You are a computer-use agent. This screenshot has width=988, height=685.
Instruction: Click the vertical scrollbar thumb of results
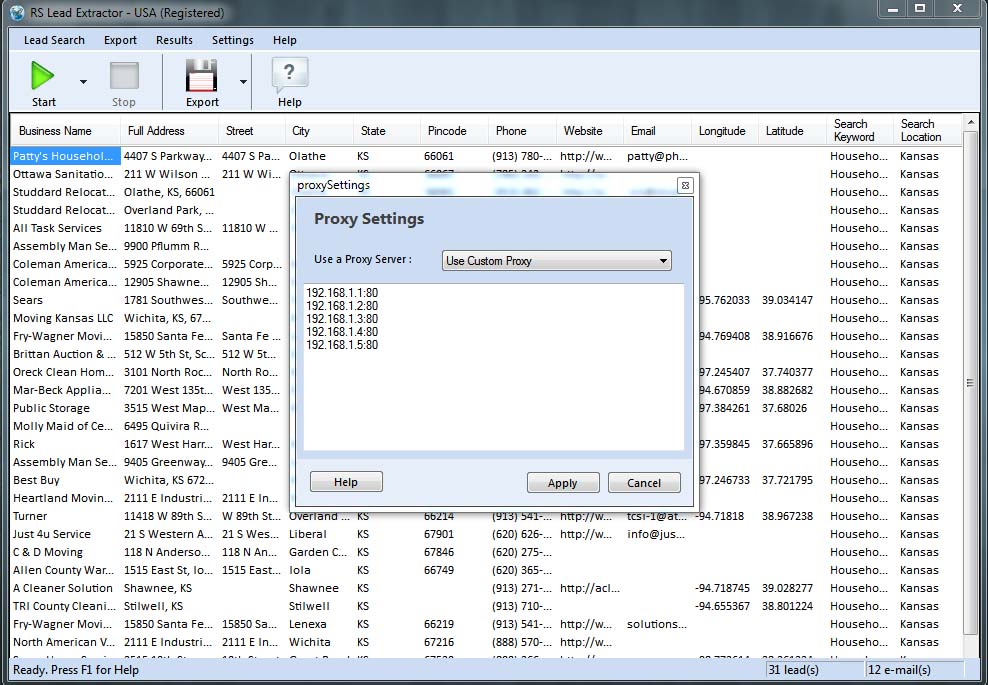[x=969, y=383]
